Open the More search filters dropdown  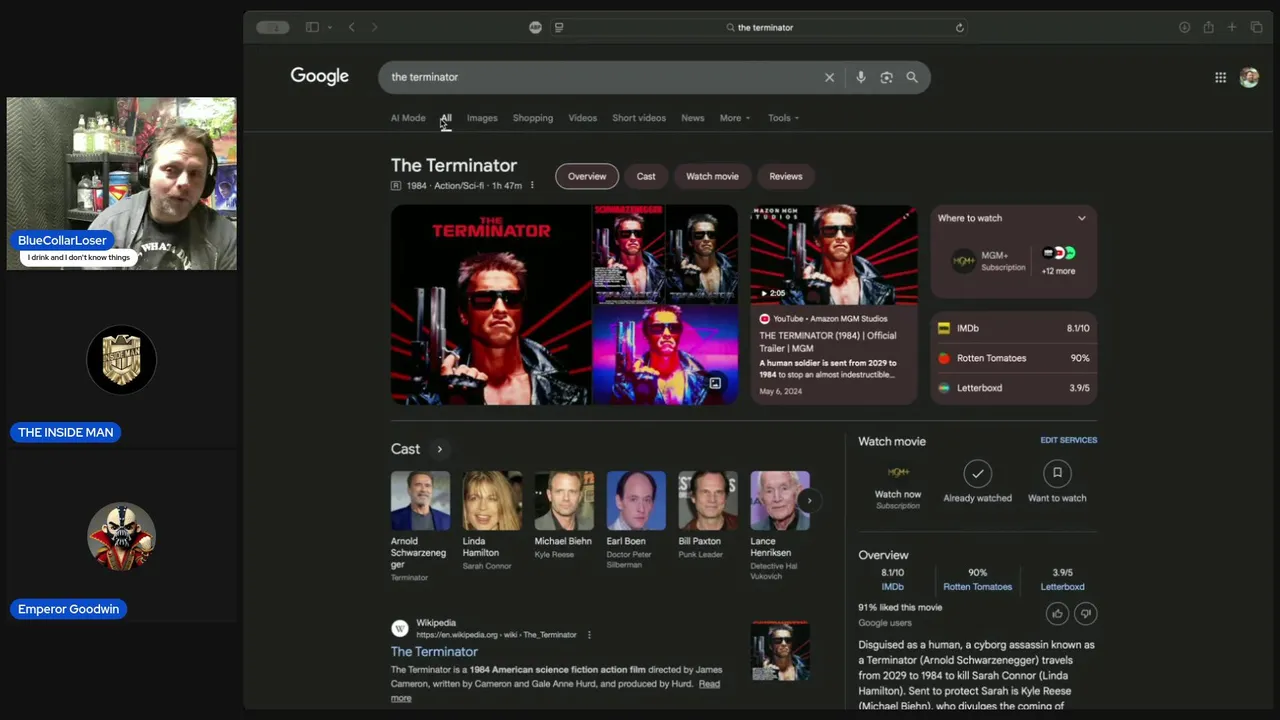(735, 118)
